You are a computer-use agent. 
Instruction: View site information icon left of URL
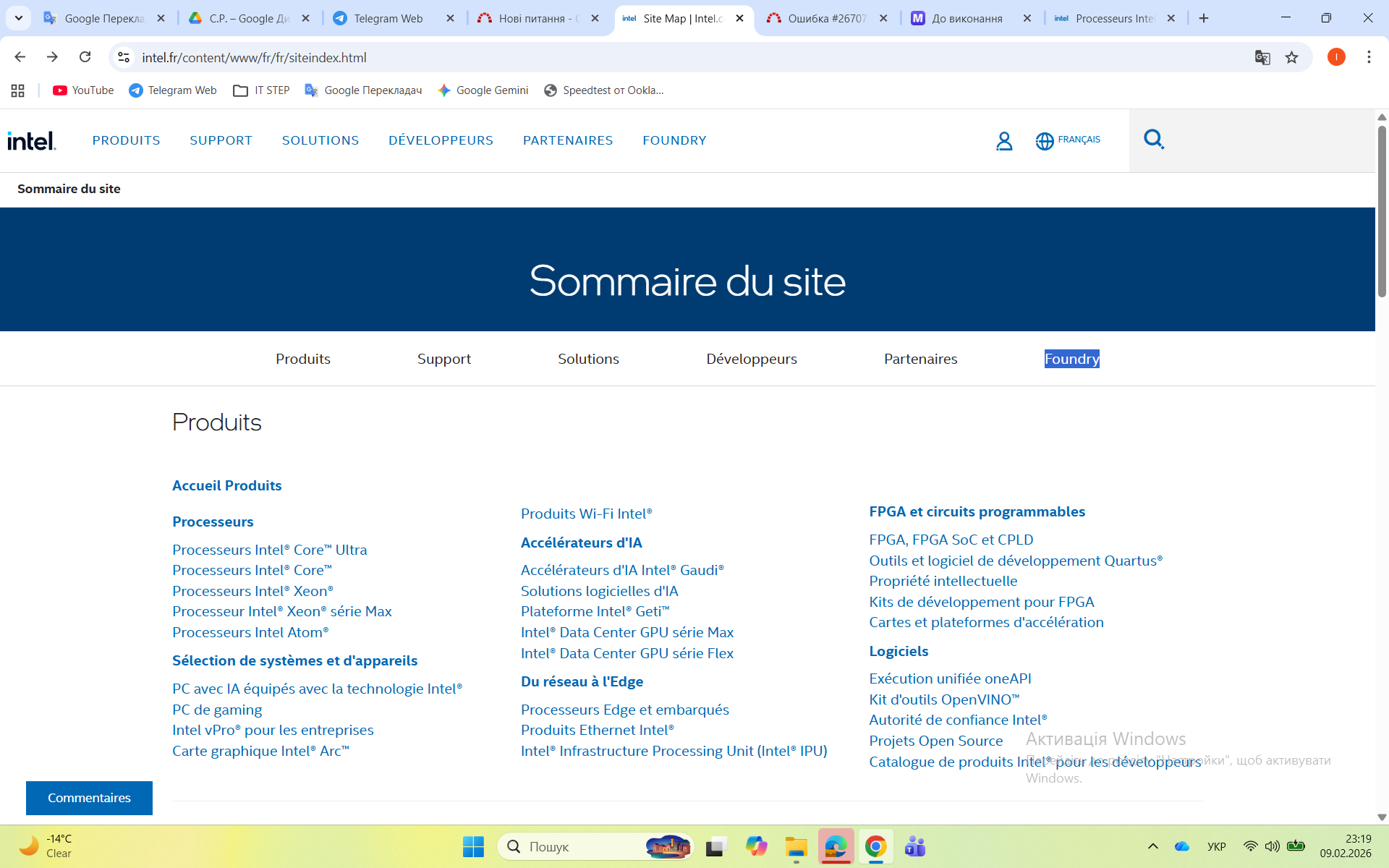point(124,57)
